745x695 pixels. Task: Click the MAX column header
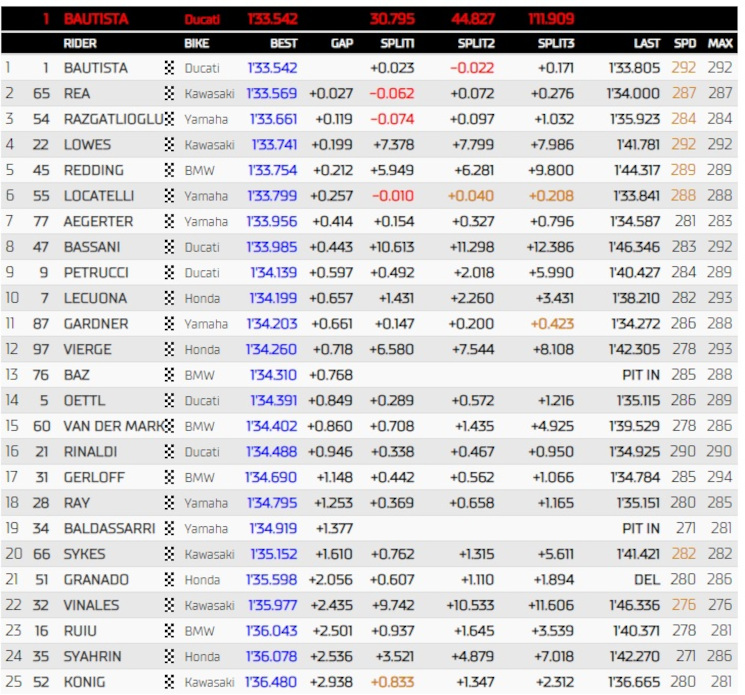720,44
